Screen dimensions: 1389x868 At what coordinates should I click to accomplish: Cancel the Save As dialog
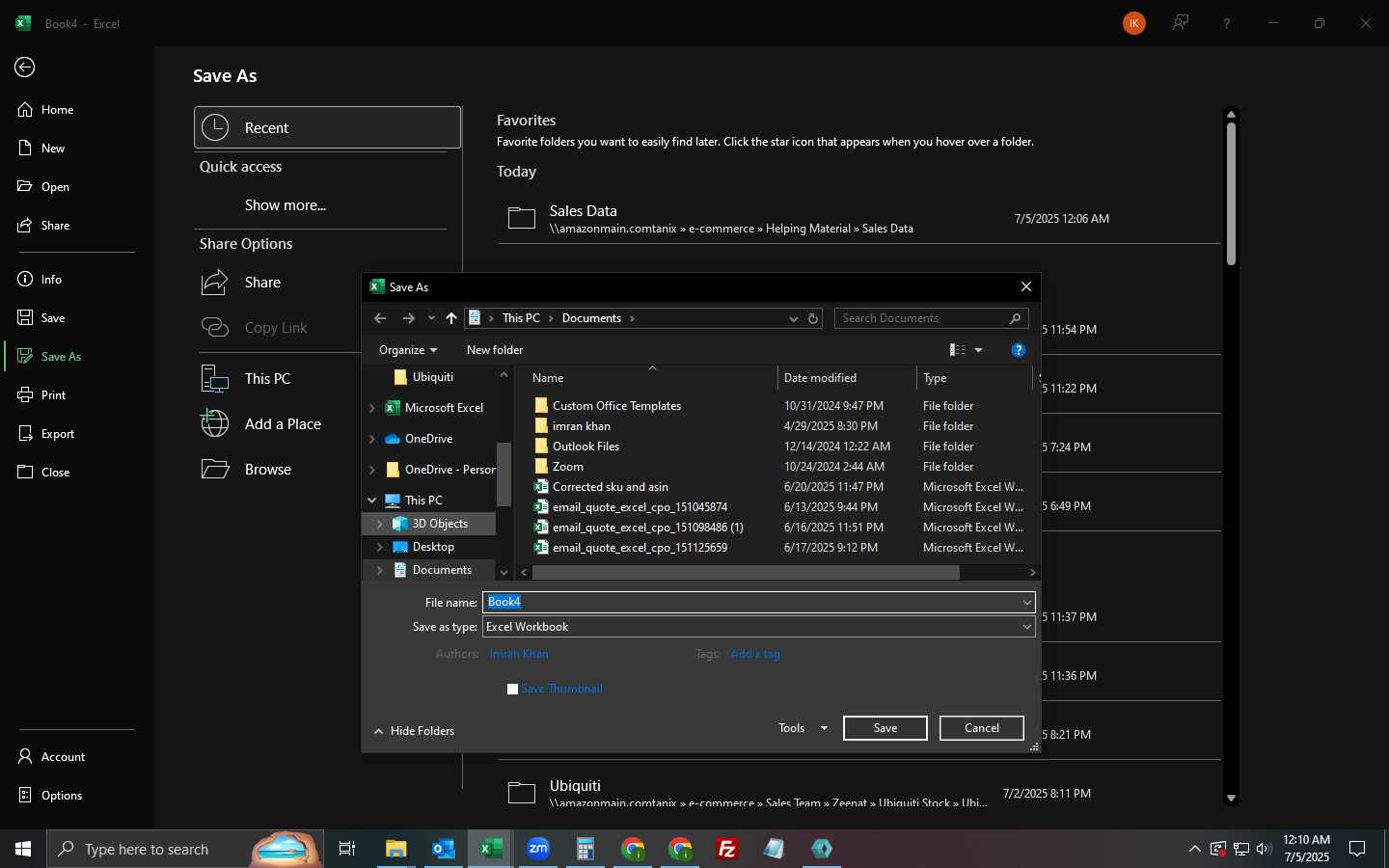click(x=982, y=728)
